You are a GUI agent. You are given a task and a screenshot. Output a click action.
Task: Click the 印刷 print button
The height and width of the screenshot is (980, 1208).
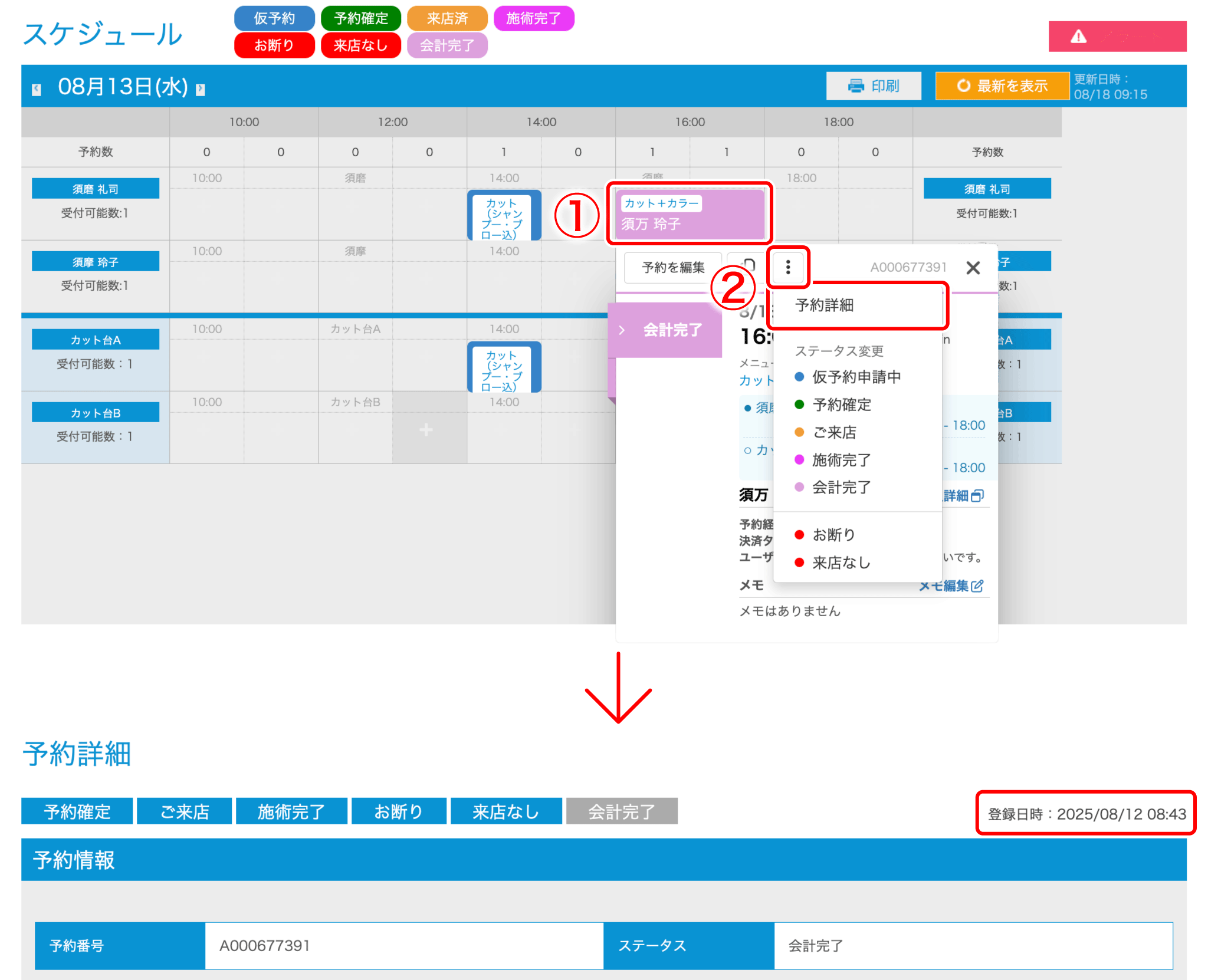click(873, 86)
